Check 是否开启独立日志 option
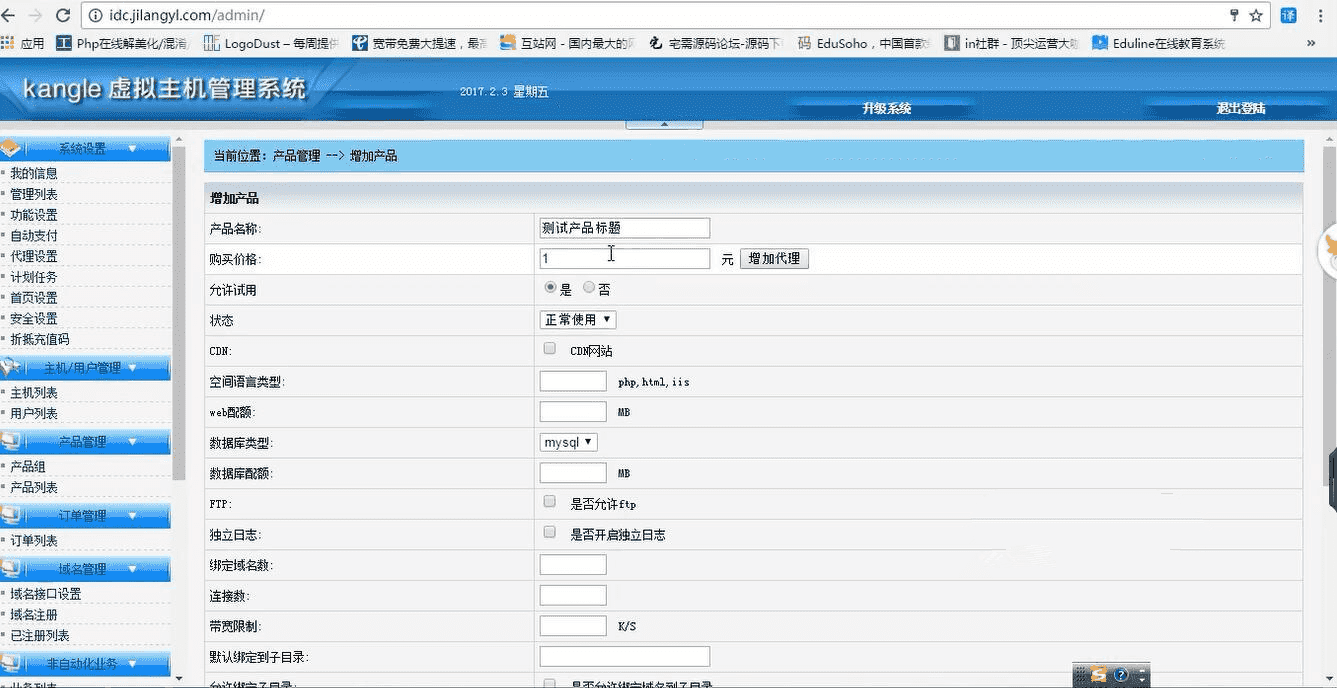Viewport: 1337px width, 688px height. (549, 532)
